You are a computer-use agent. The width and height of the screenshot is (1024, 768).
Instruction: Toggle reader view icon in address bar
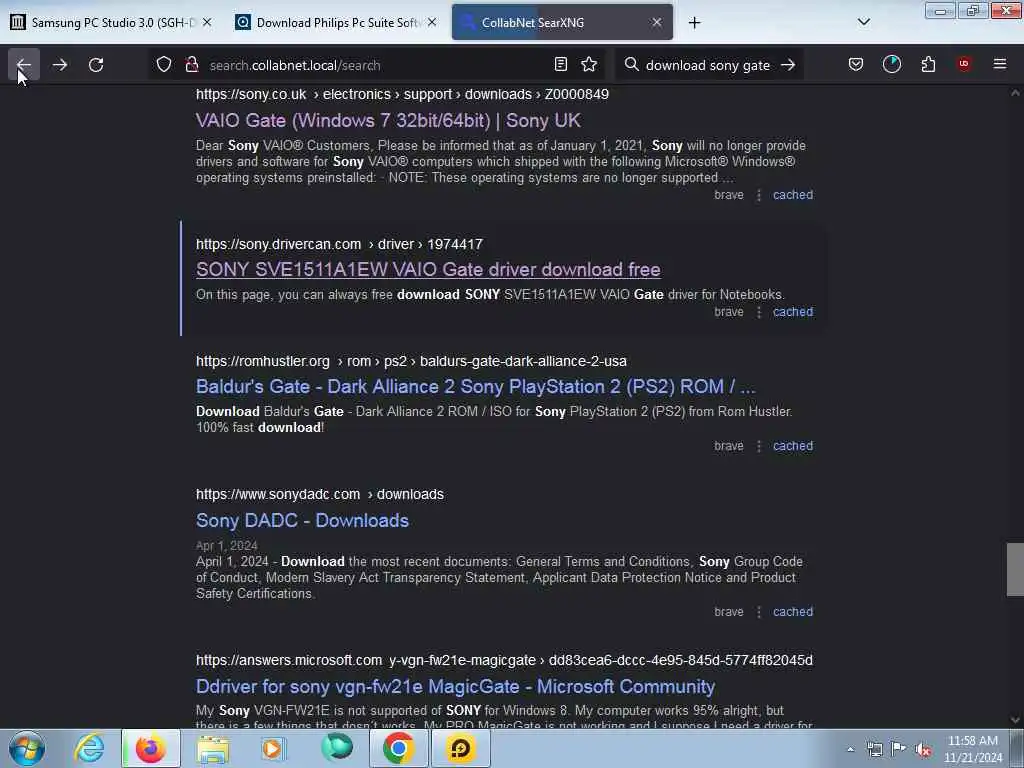click(560, 64)
